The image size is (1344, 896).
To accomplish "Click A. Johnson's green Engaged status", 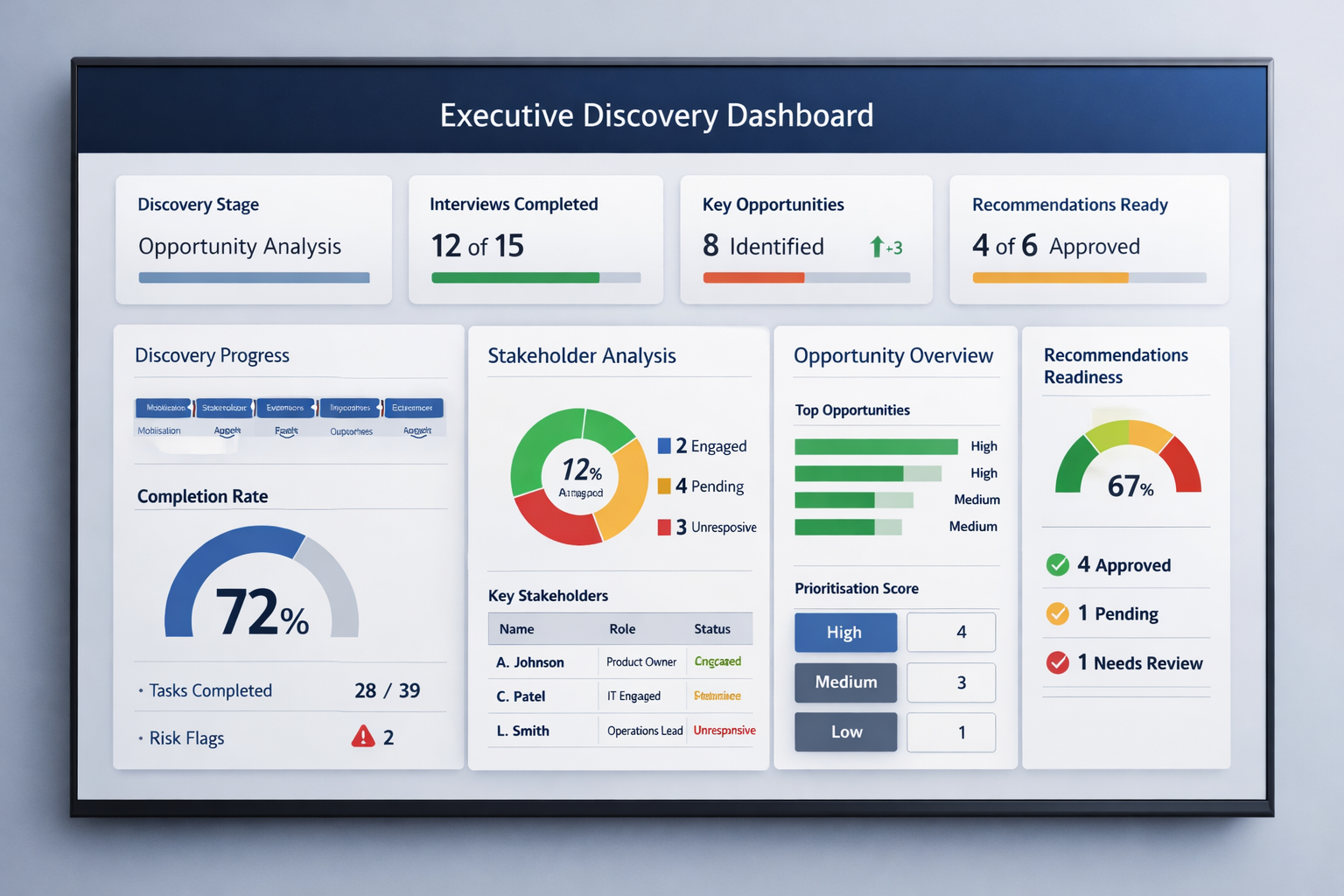I will click(717, 661).
